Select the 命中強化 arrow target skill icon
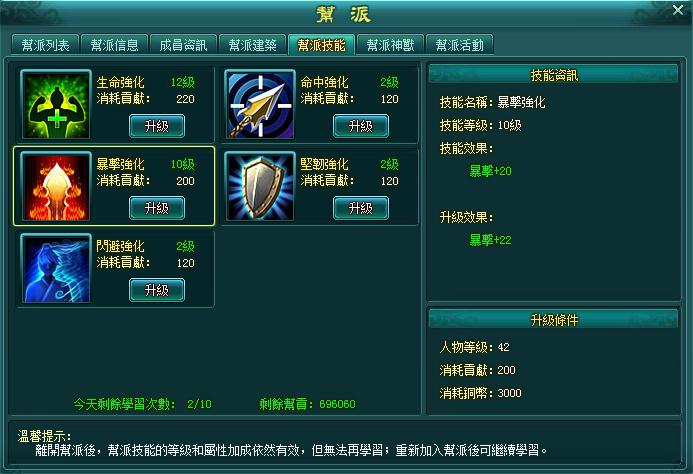 pos(260,104)
